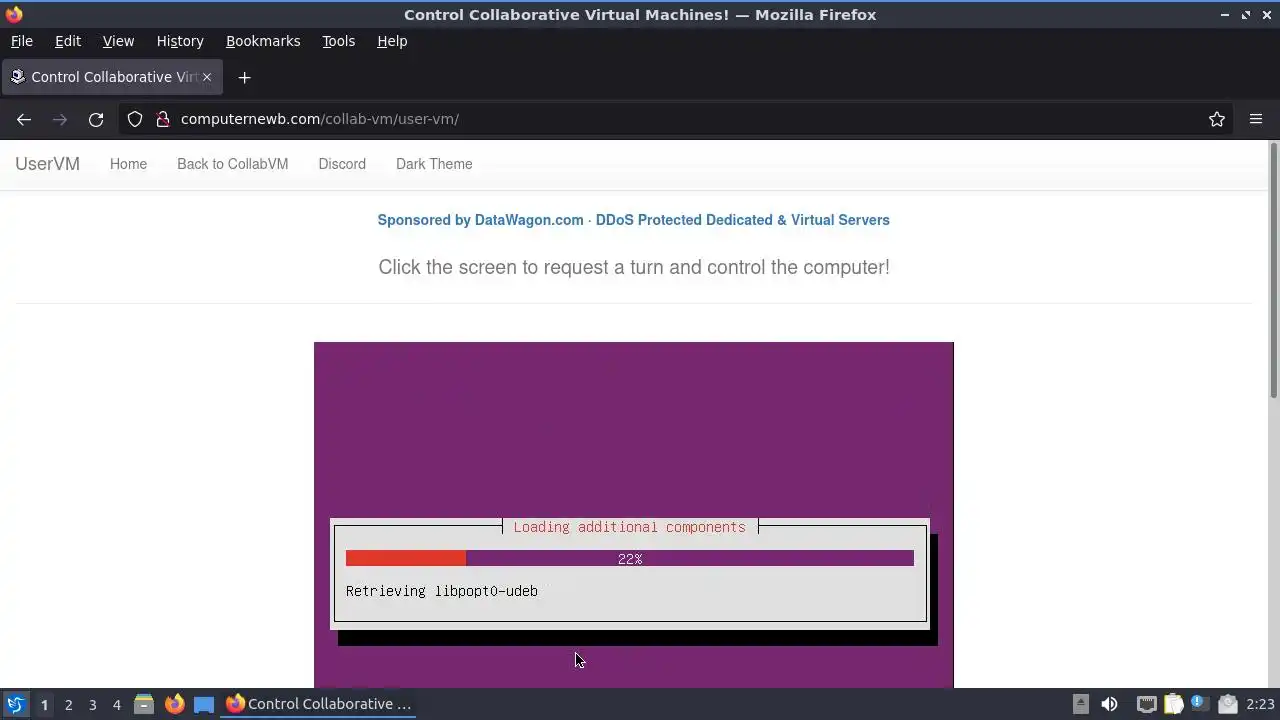Viewport: 1280px width, 720px height.
Task: Click the show desktop panel icon
Action: (x=204, y=704)
